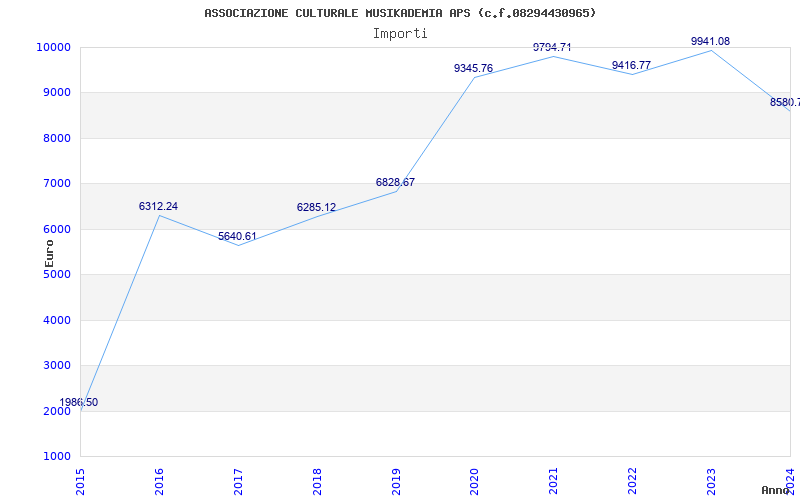Click the 9345.76 data label
800x500 pixels.
point(473,68)
